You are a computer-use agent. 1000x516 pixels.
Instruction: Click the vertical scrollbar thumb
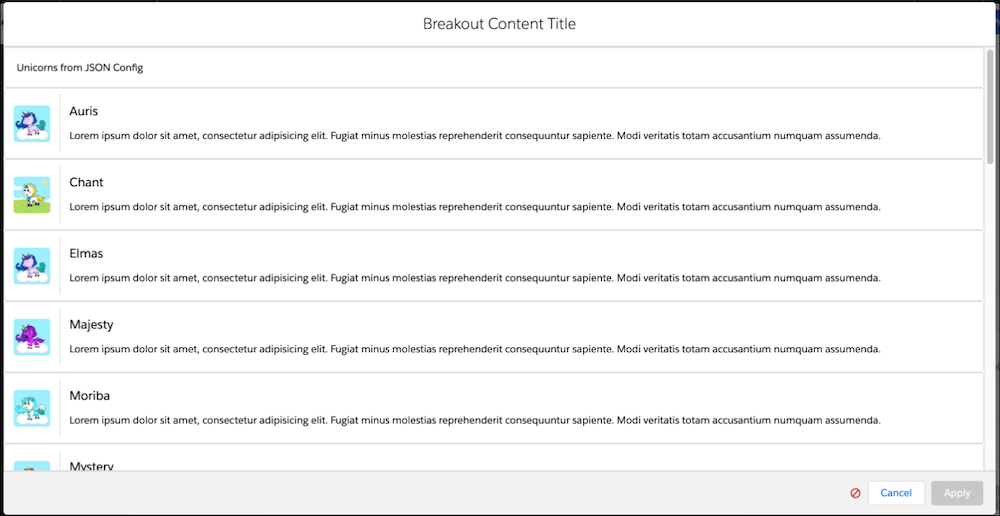[990, 105]
